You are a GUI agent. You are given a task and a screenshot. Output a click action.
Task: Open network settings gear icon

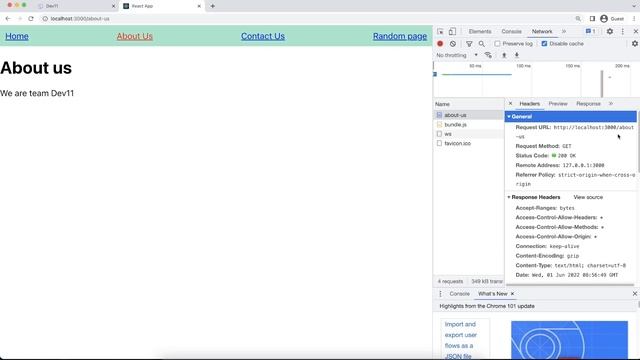coord(635,44)
